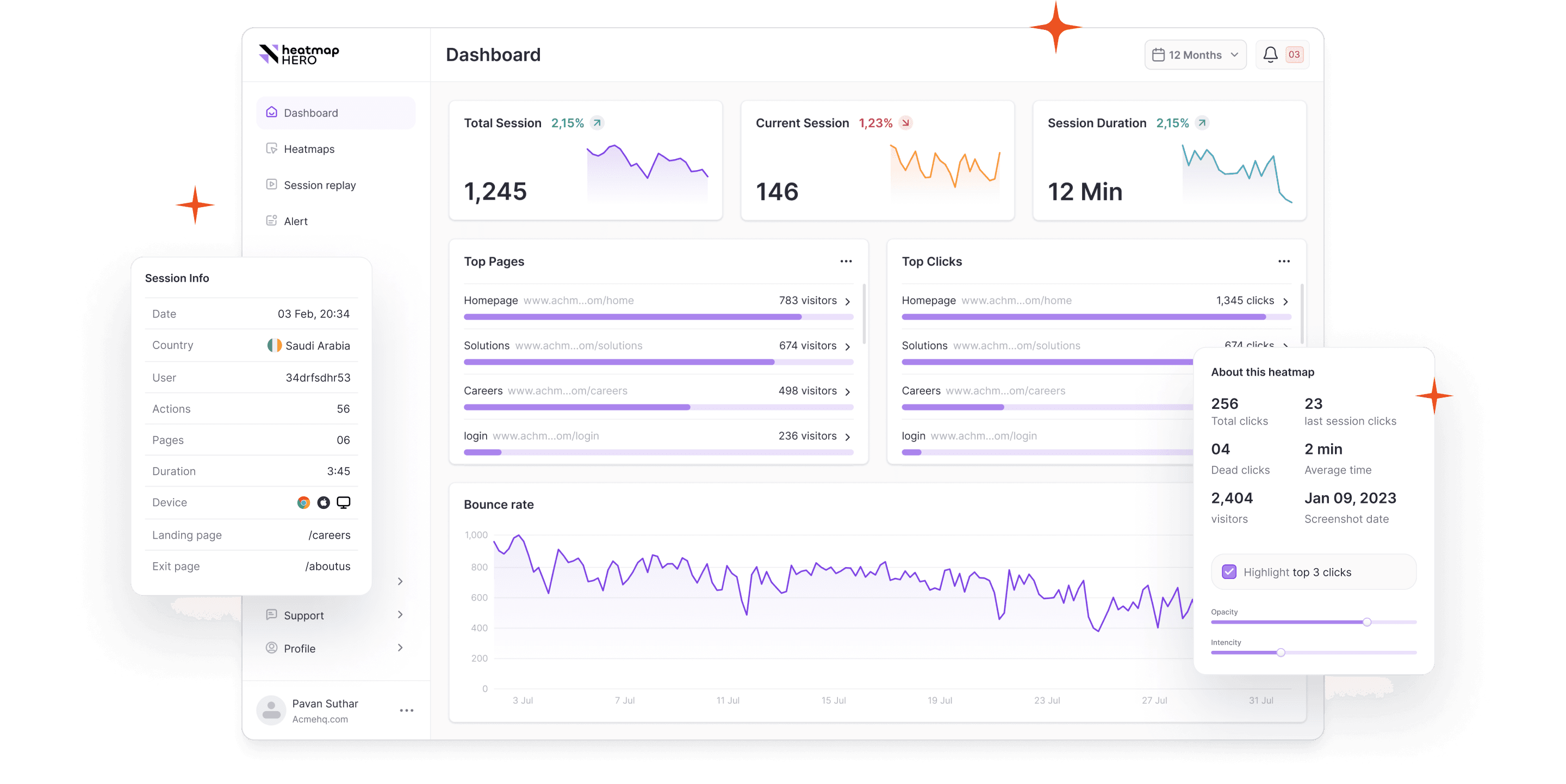The height and width of the screenshot is (784, 1566).
Task: Expand Homepage row in Top Pages
Action: pos(848,301)
